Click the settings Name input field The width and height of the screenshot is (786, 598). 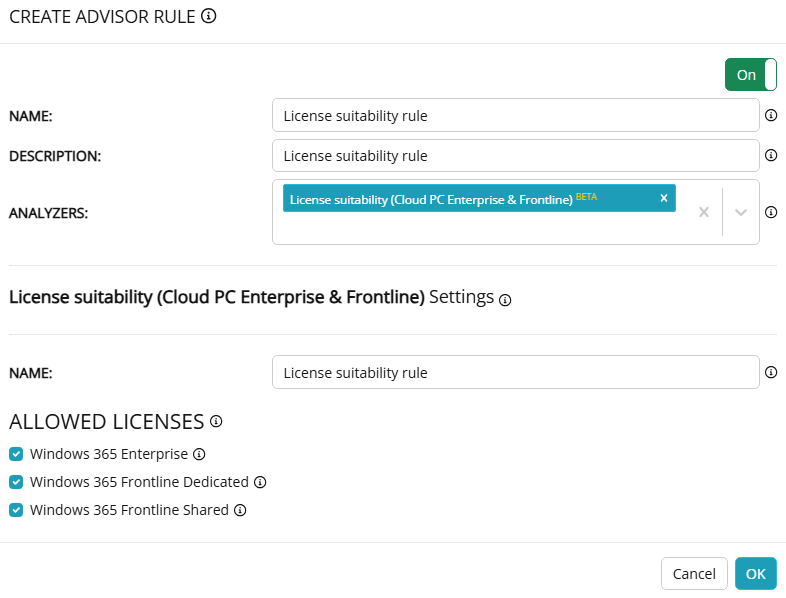click(515, 372)
